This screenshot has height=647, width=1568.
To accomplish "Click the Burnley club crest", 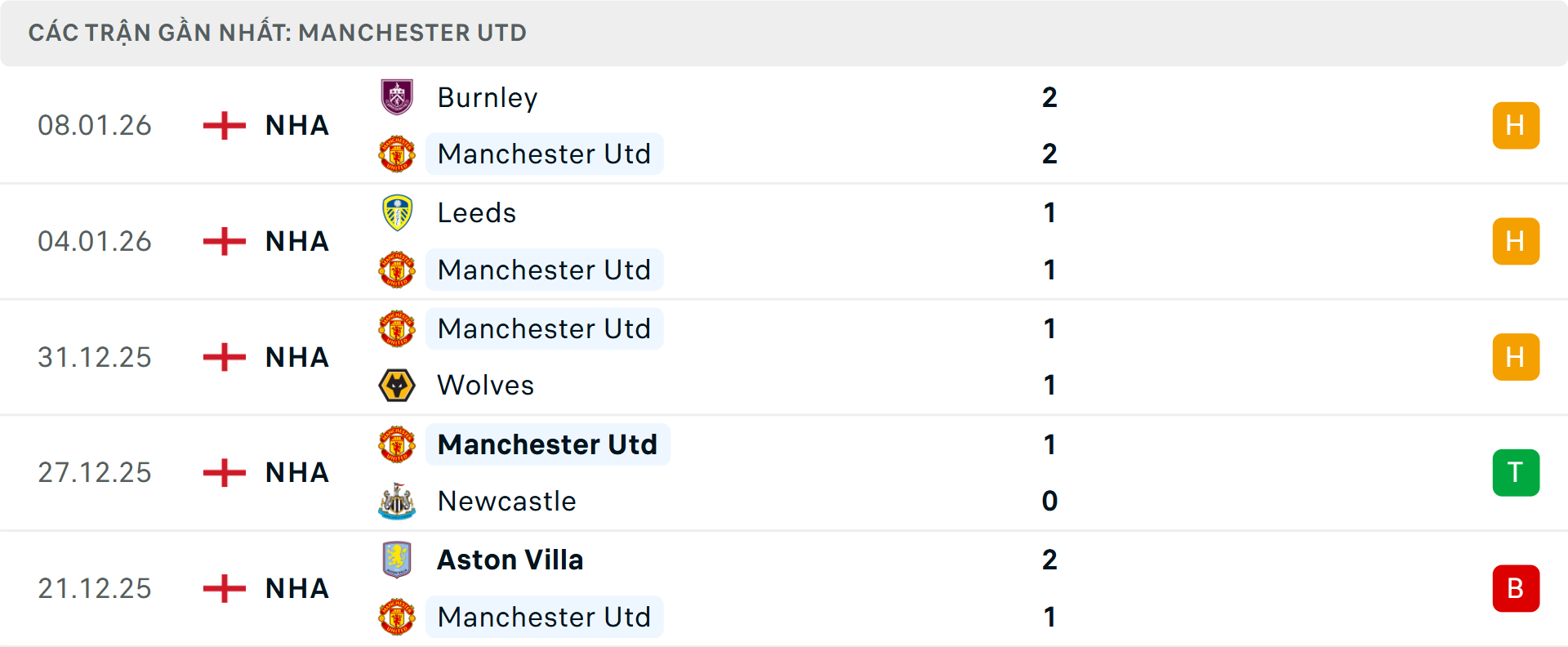I will [397, 97].
